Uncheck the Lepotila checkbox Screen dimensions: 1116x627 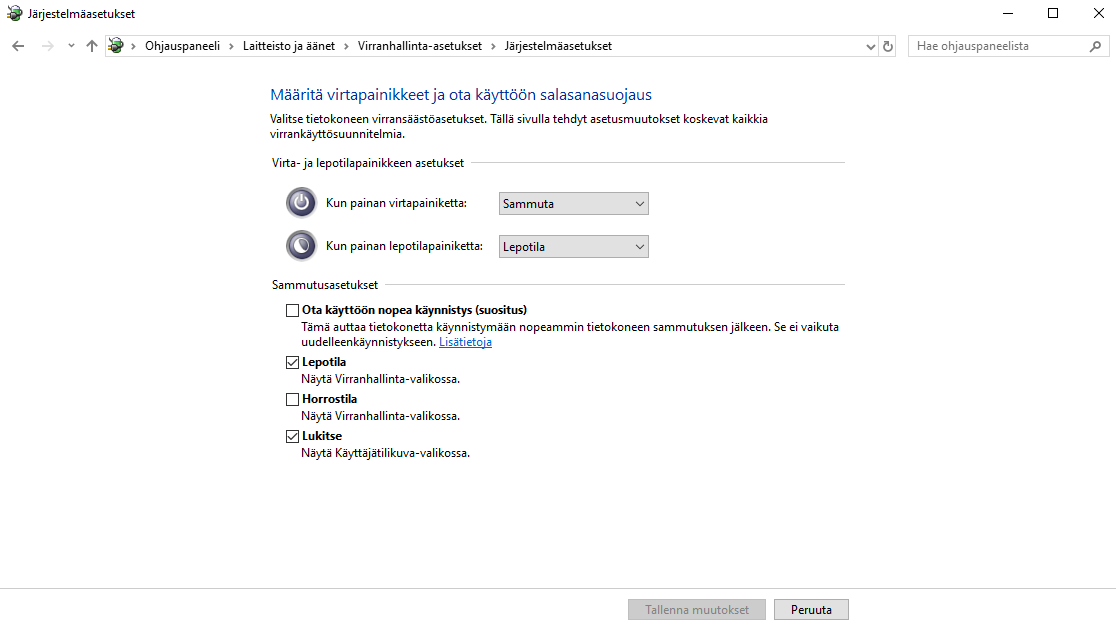(x=293, y=363)
